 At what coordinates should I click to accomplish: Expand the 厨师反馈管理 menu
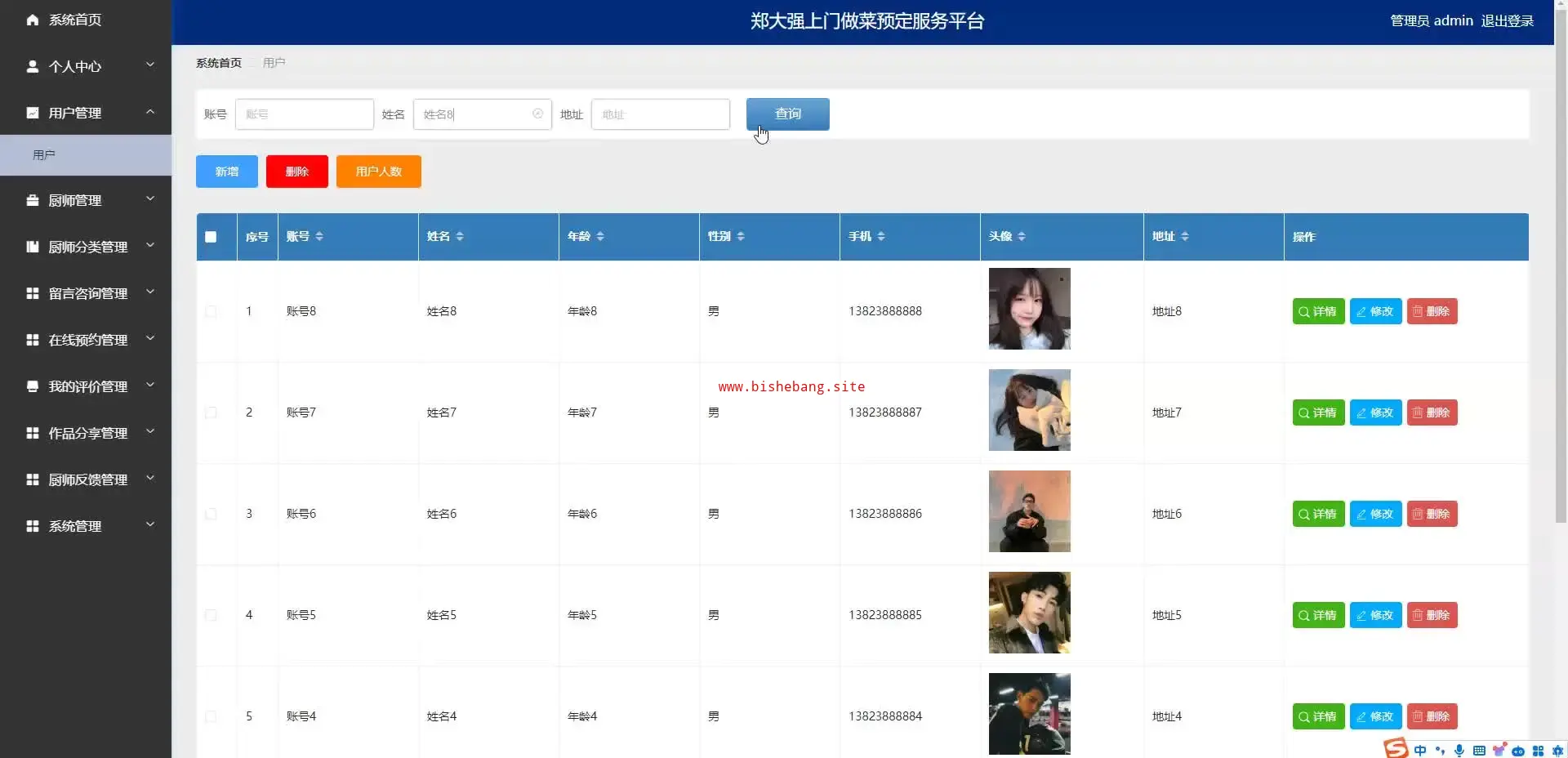[86, 479]
